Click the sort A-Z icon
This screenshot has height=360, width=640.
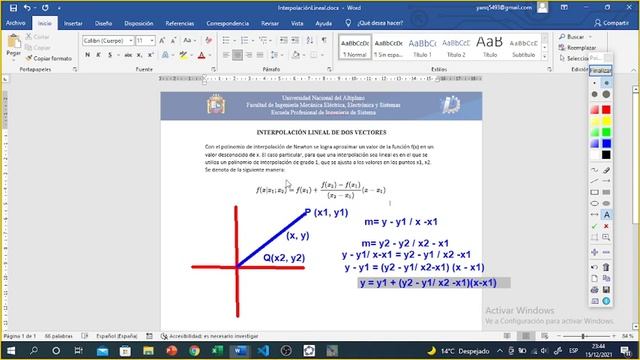[x=310, y=40]
